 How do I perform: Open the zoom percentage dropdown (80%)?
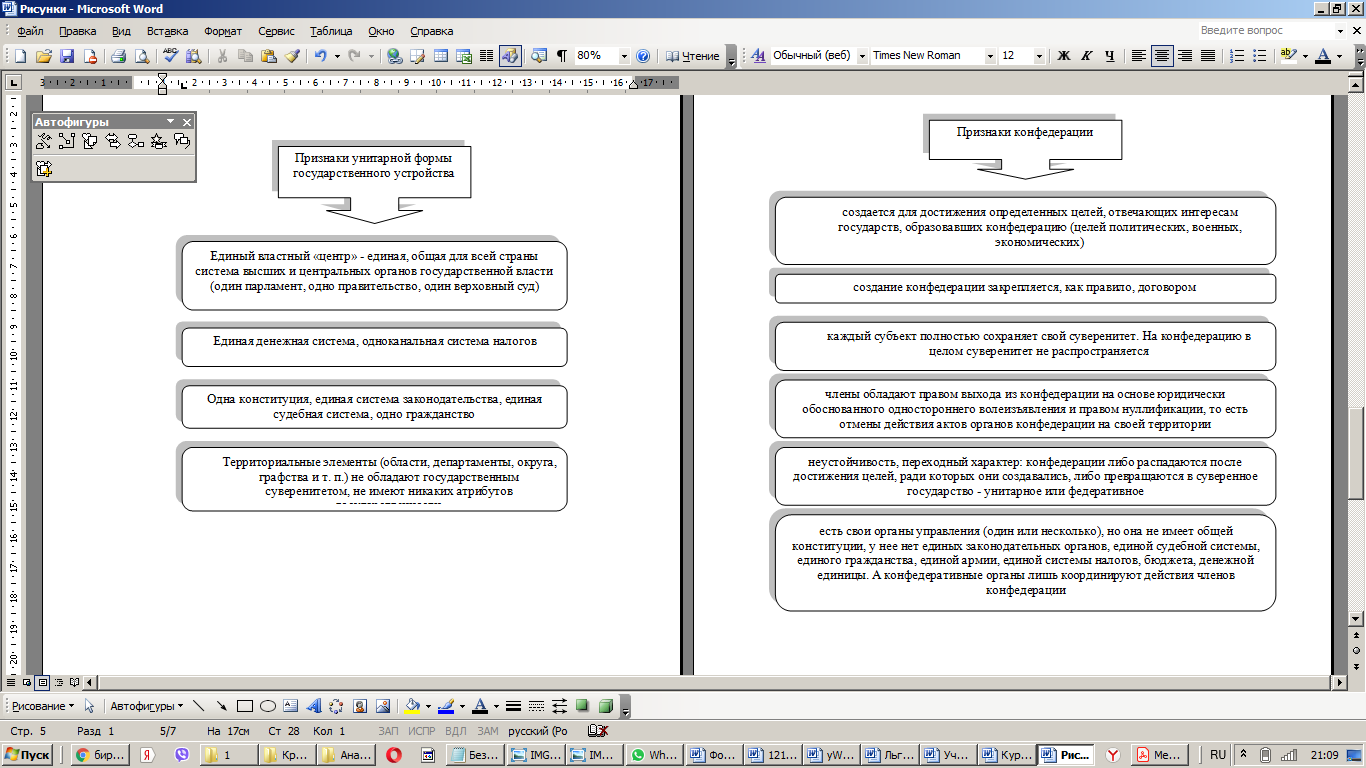point(625,56)
